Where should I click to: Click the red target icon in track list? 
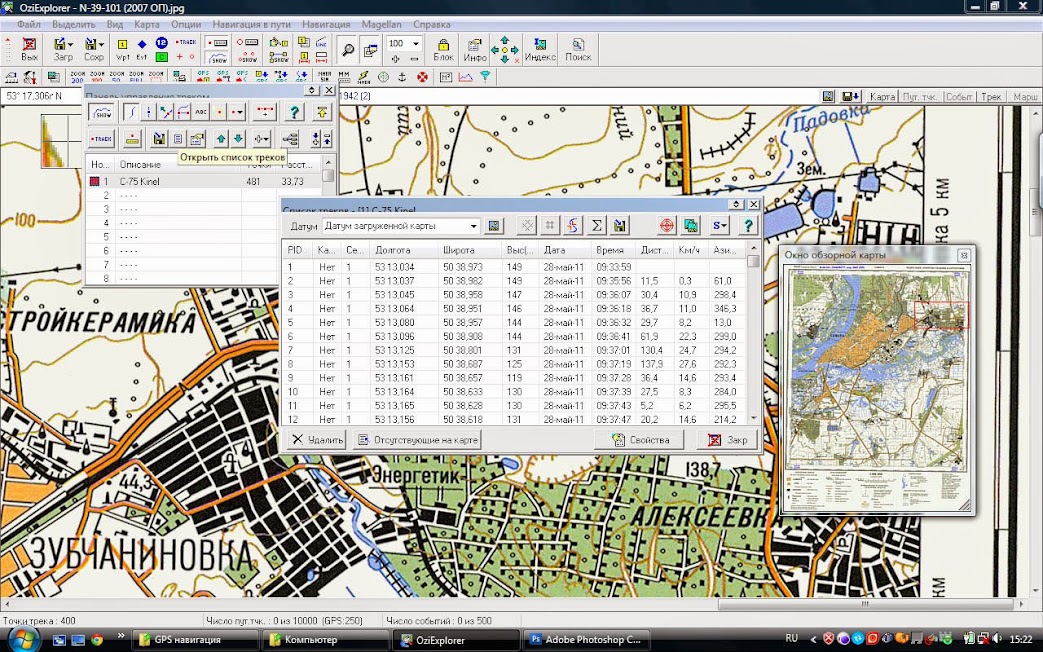tap(667, 226)
